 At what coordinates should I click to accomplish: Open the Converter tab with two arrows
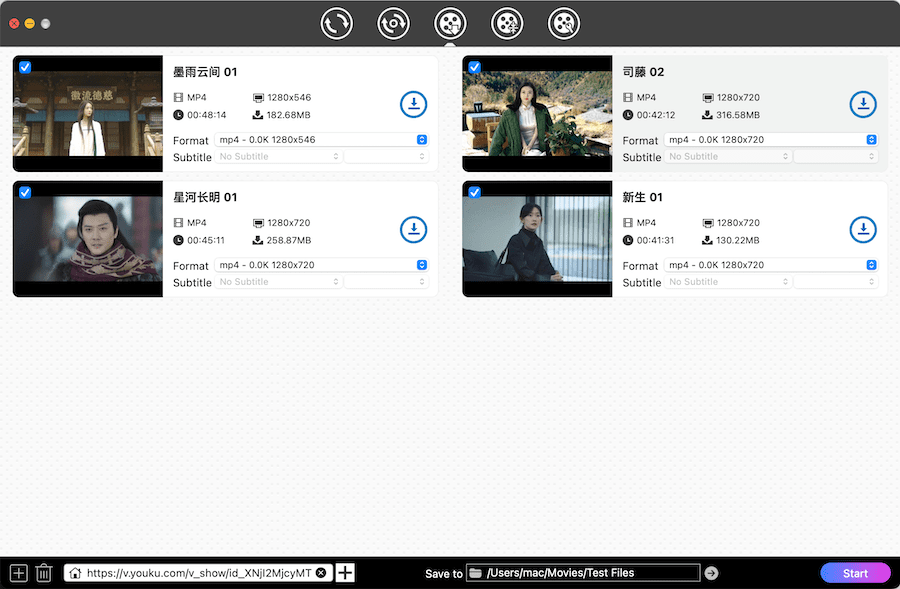click(x=336, y=24)
